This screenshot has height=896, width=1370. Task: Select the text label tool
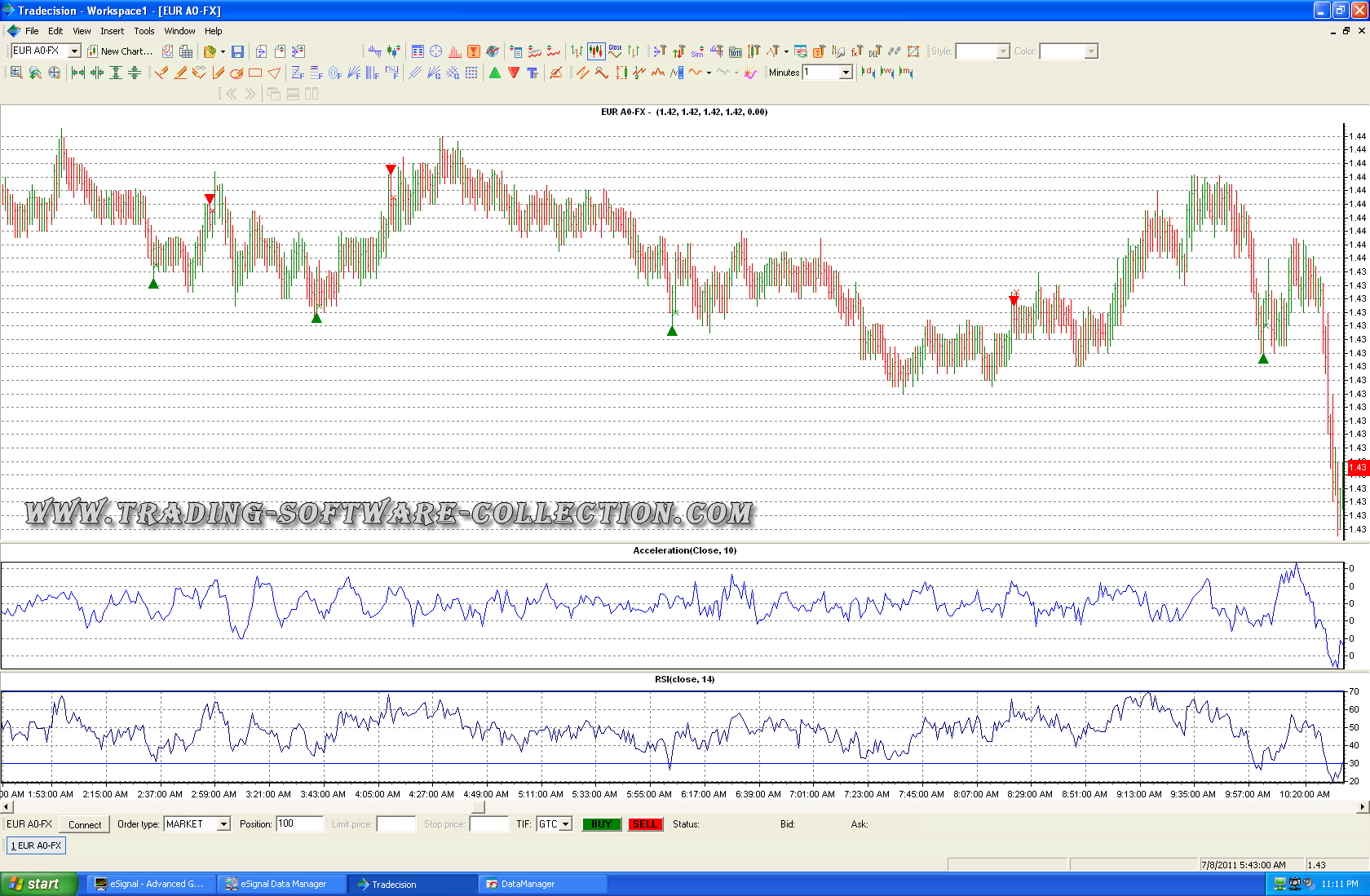533,73
